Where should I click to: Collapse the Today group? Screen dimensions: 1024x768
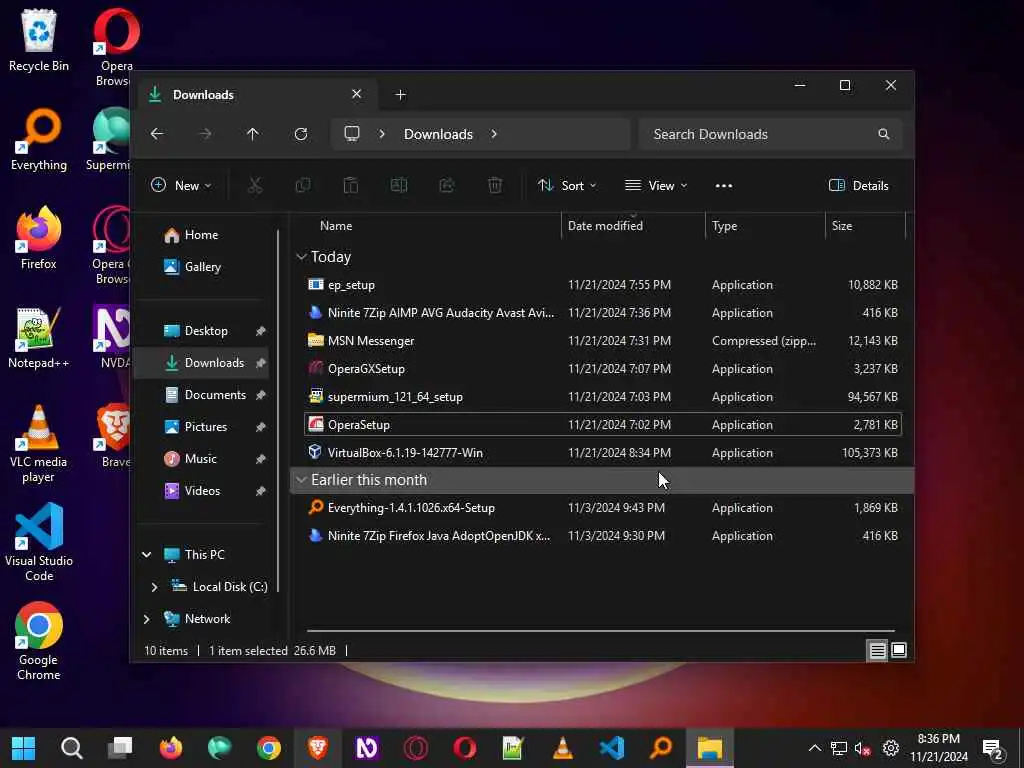pyautogui.click(x=301, y=257)
